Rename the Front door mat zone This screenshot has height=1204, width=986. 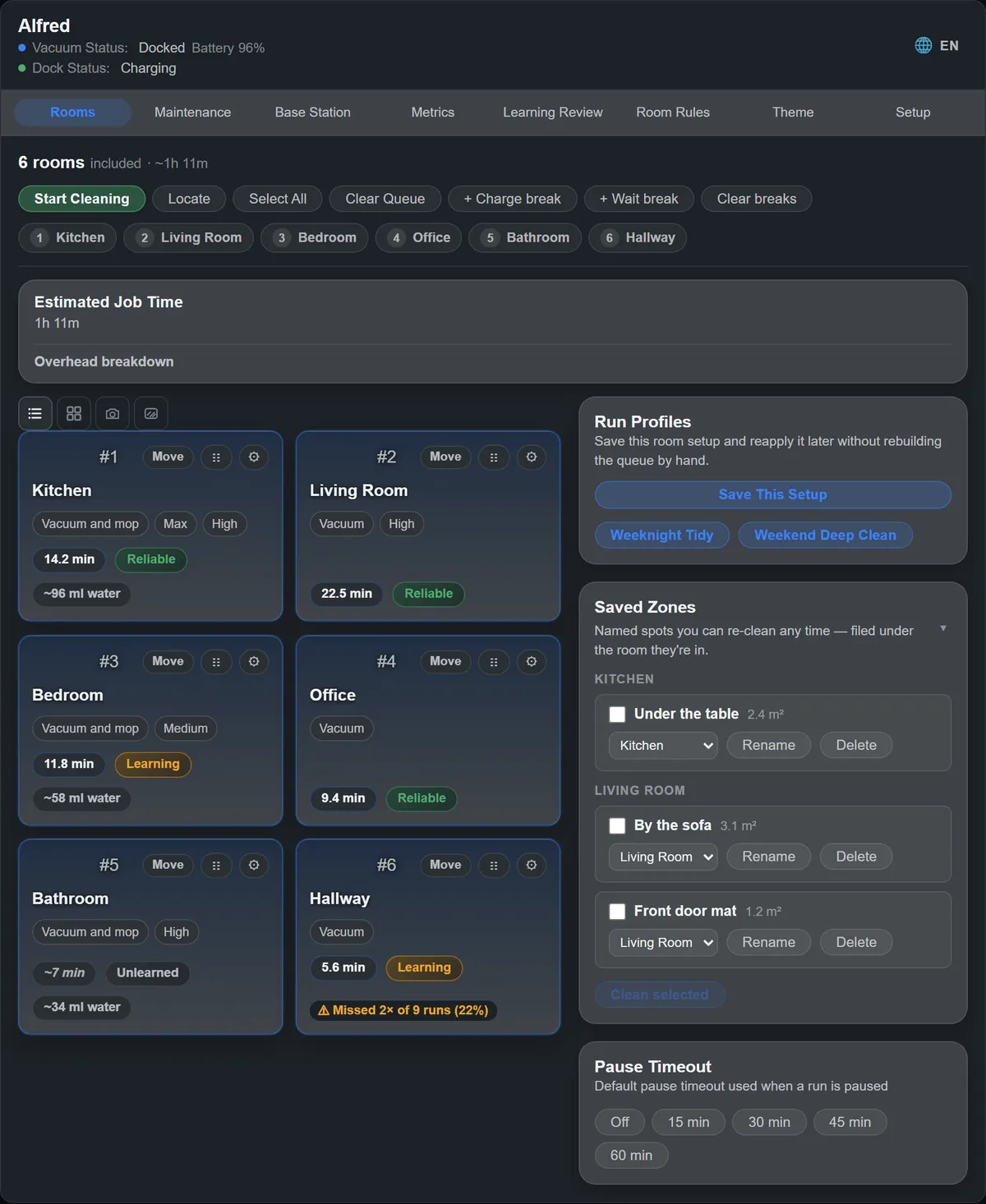coord(769,943)
